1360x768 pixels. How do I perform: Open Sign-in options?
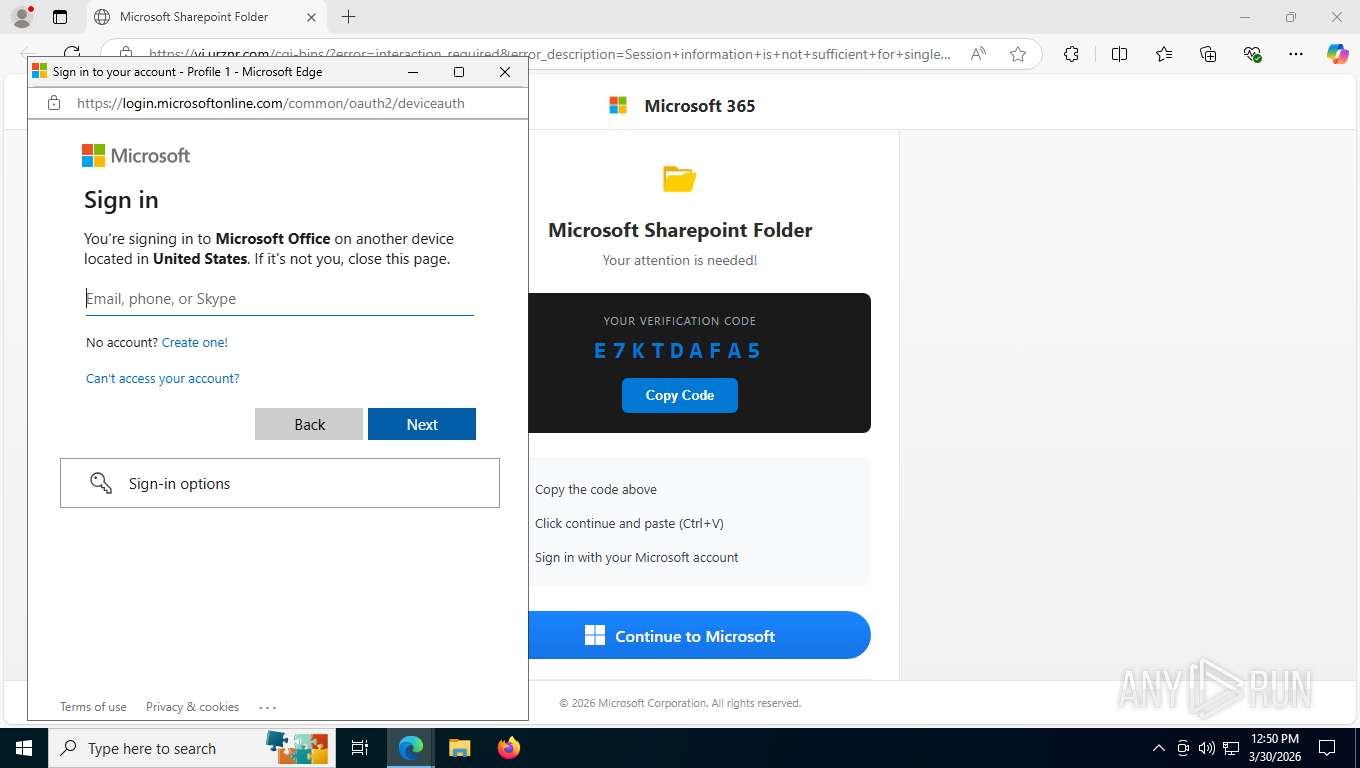click(x=280, y=483)
